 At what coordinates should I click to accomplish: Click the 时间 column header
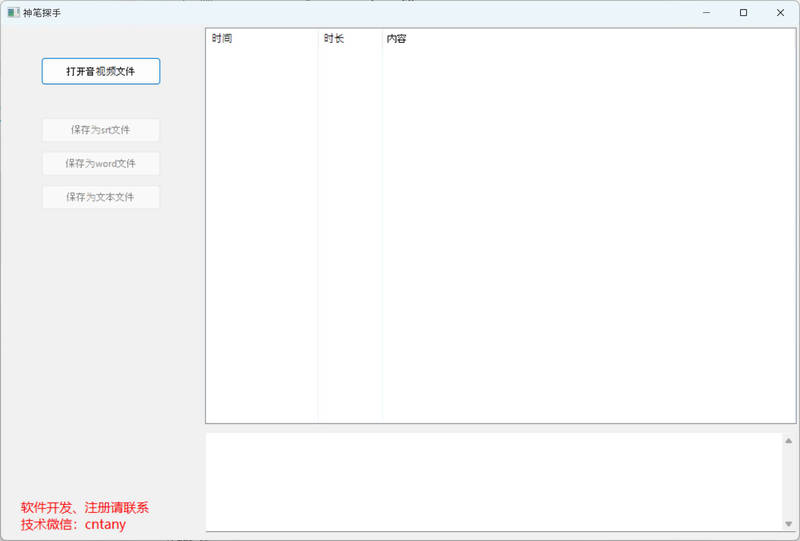(262, 38)
